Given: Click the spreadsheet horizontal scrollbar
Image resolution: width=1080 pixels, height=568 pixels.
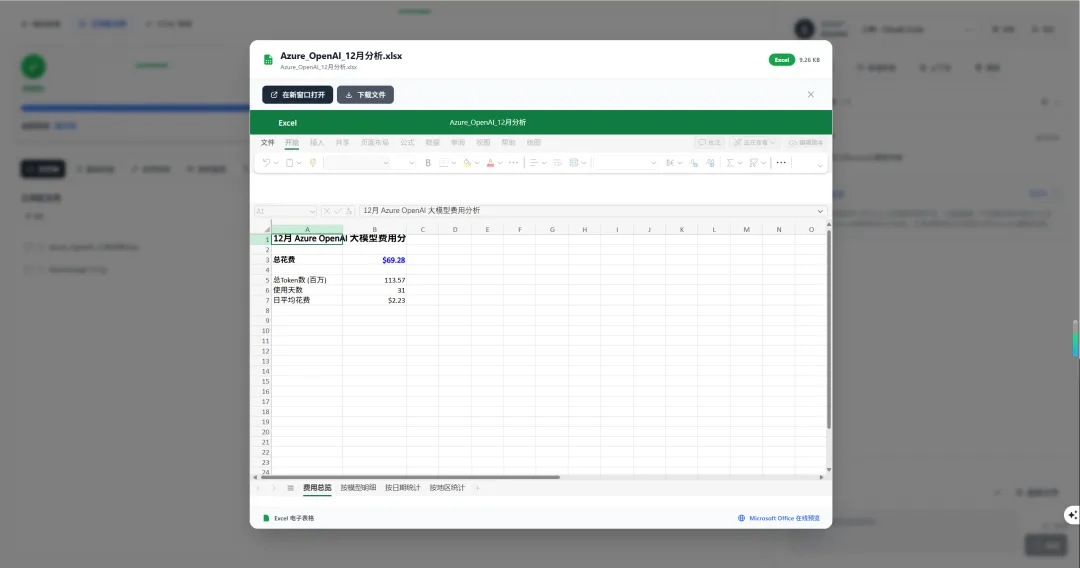Looking at the screenshot, I should (410, 476).
